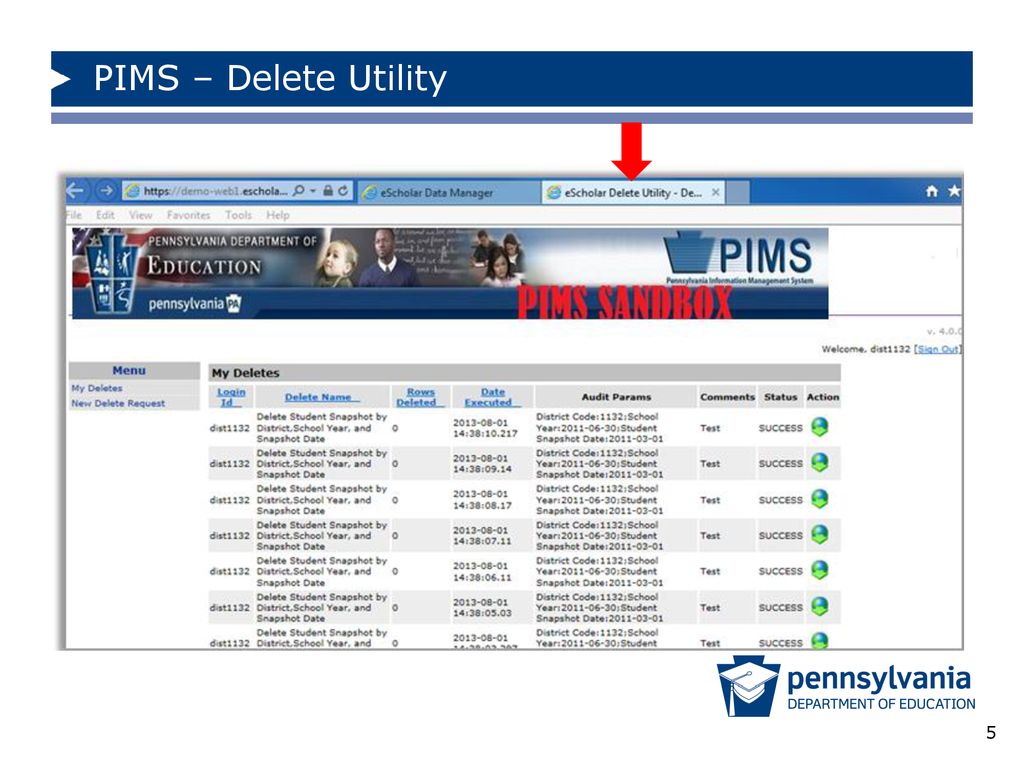Click audit params in 14:38:05.03 row

point(600,607)
